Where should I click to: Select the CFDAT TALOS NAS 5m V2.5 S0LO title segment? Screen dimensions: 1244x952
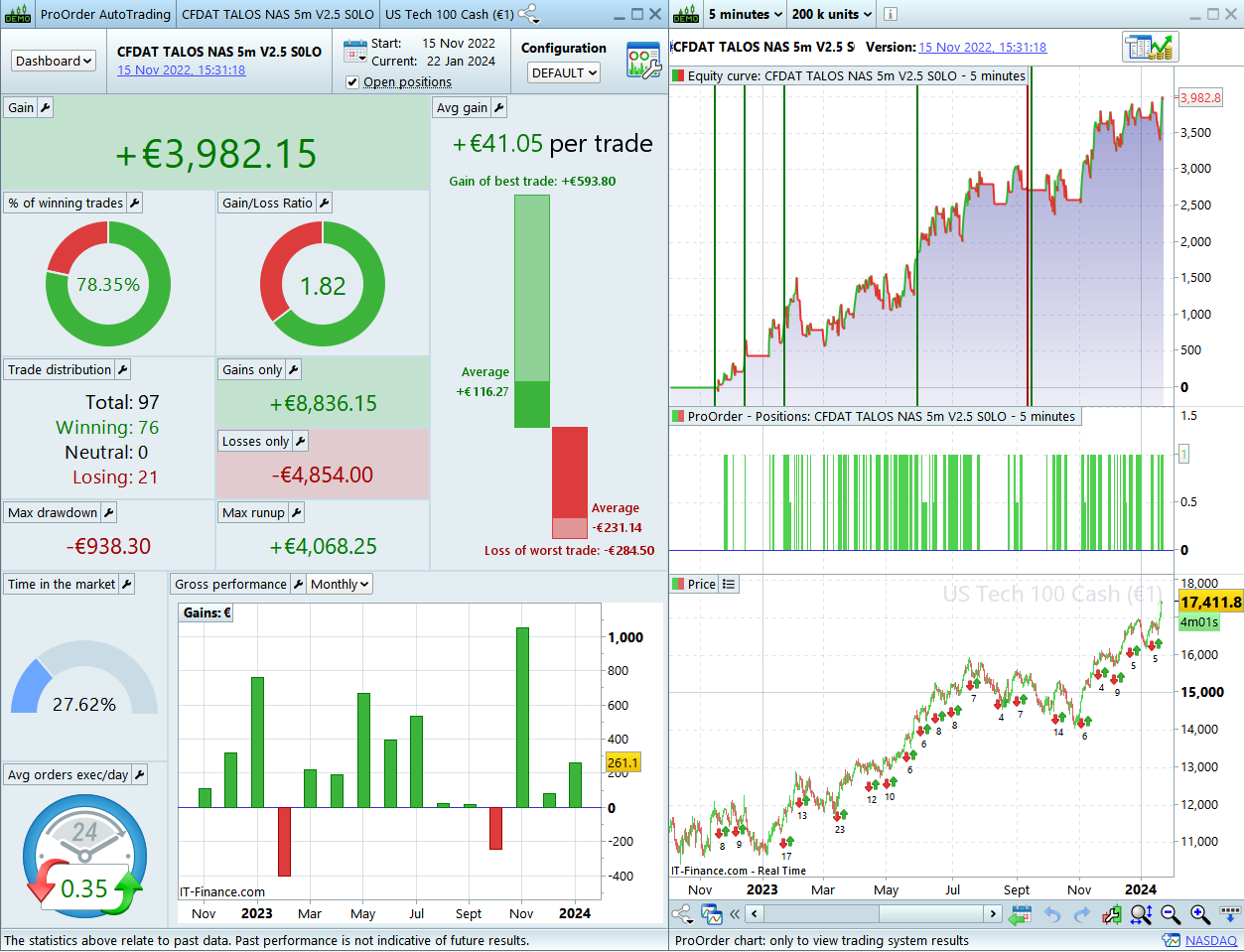278,14
